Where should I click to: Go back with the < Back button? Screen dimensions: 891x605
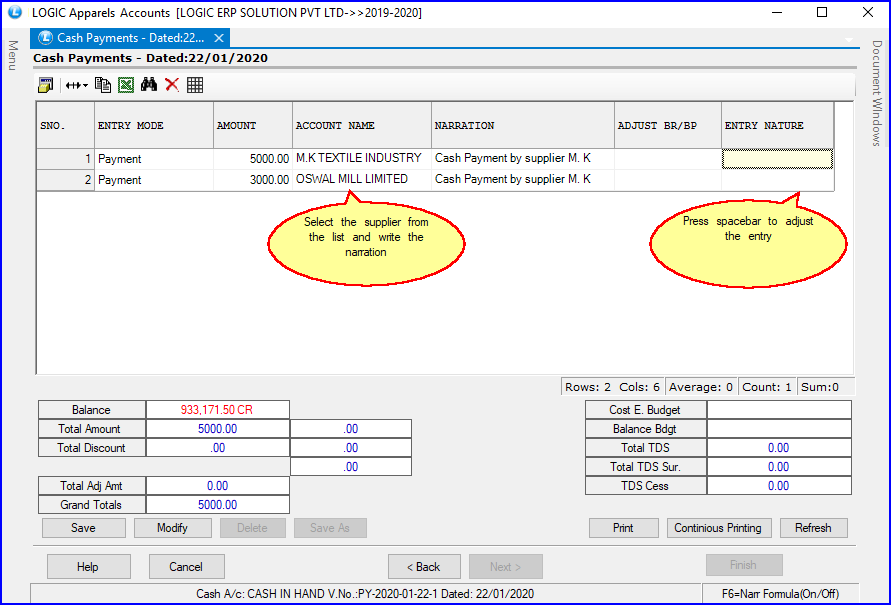point(424,566)
